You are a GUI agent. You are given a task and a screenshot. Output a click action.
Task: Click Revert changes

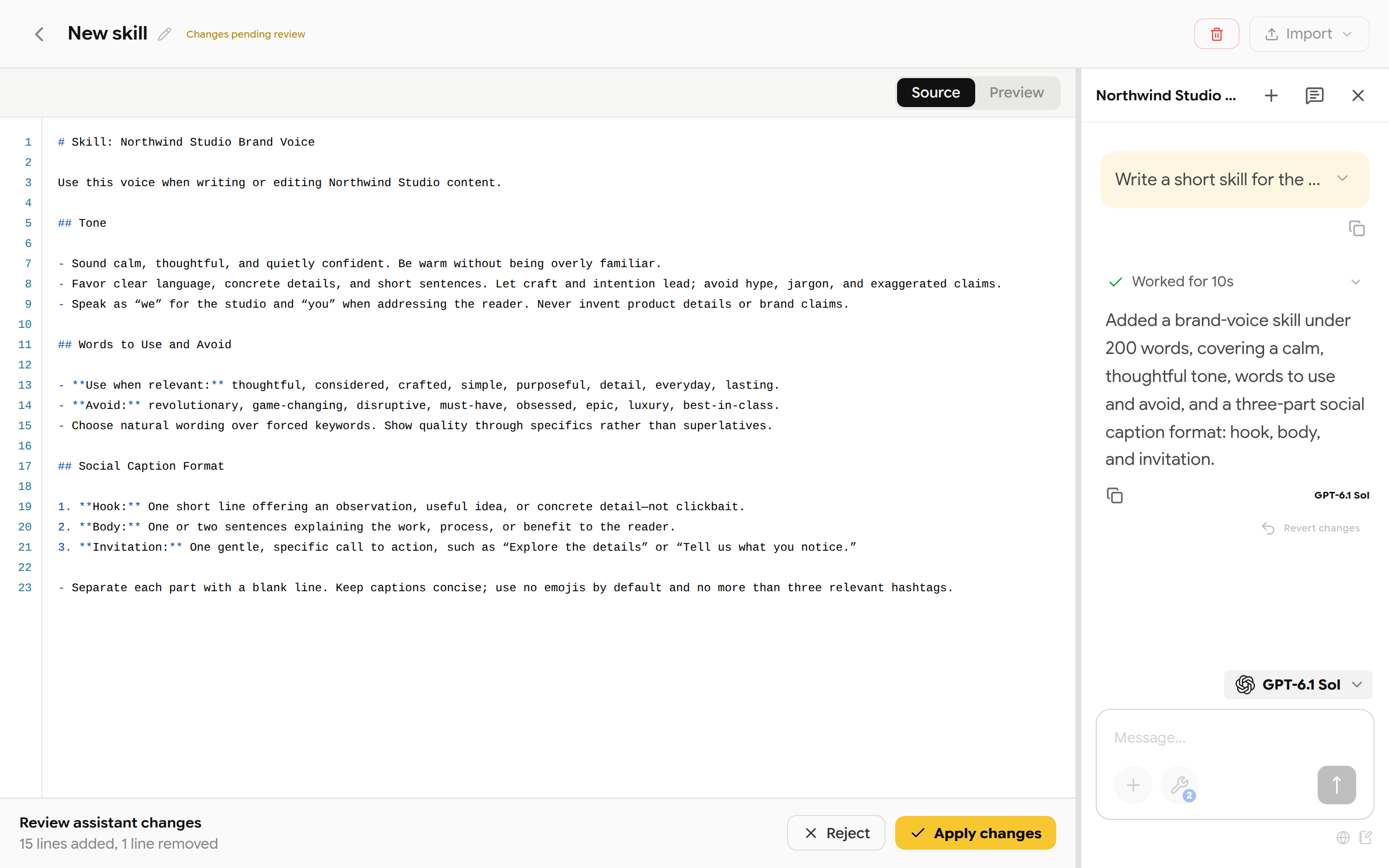(x=1310, y=528)
